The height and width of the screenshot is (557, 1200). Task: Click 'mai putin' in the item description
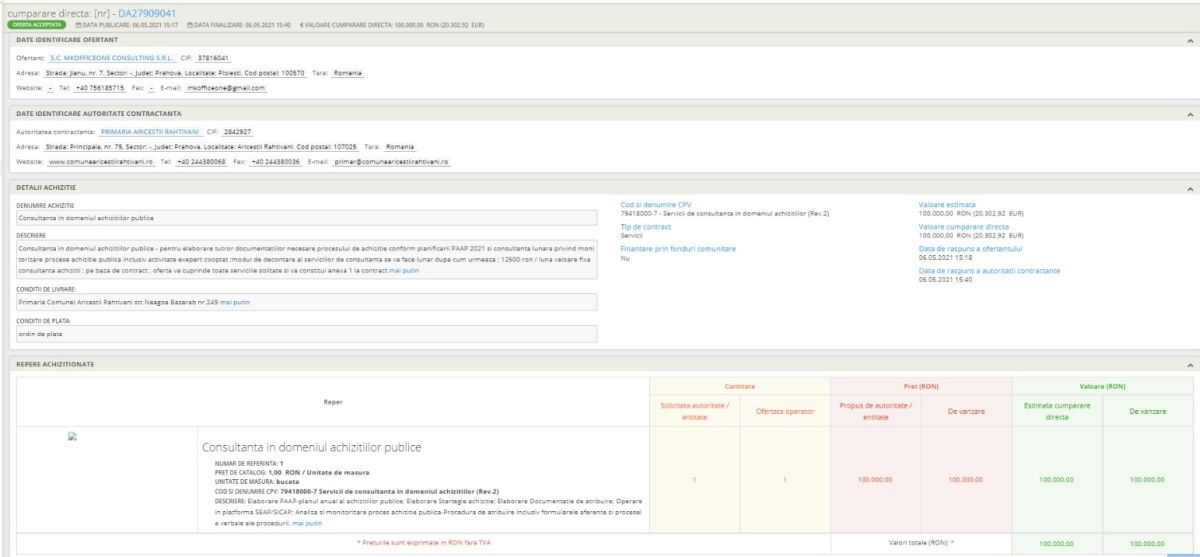[307, 523]
